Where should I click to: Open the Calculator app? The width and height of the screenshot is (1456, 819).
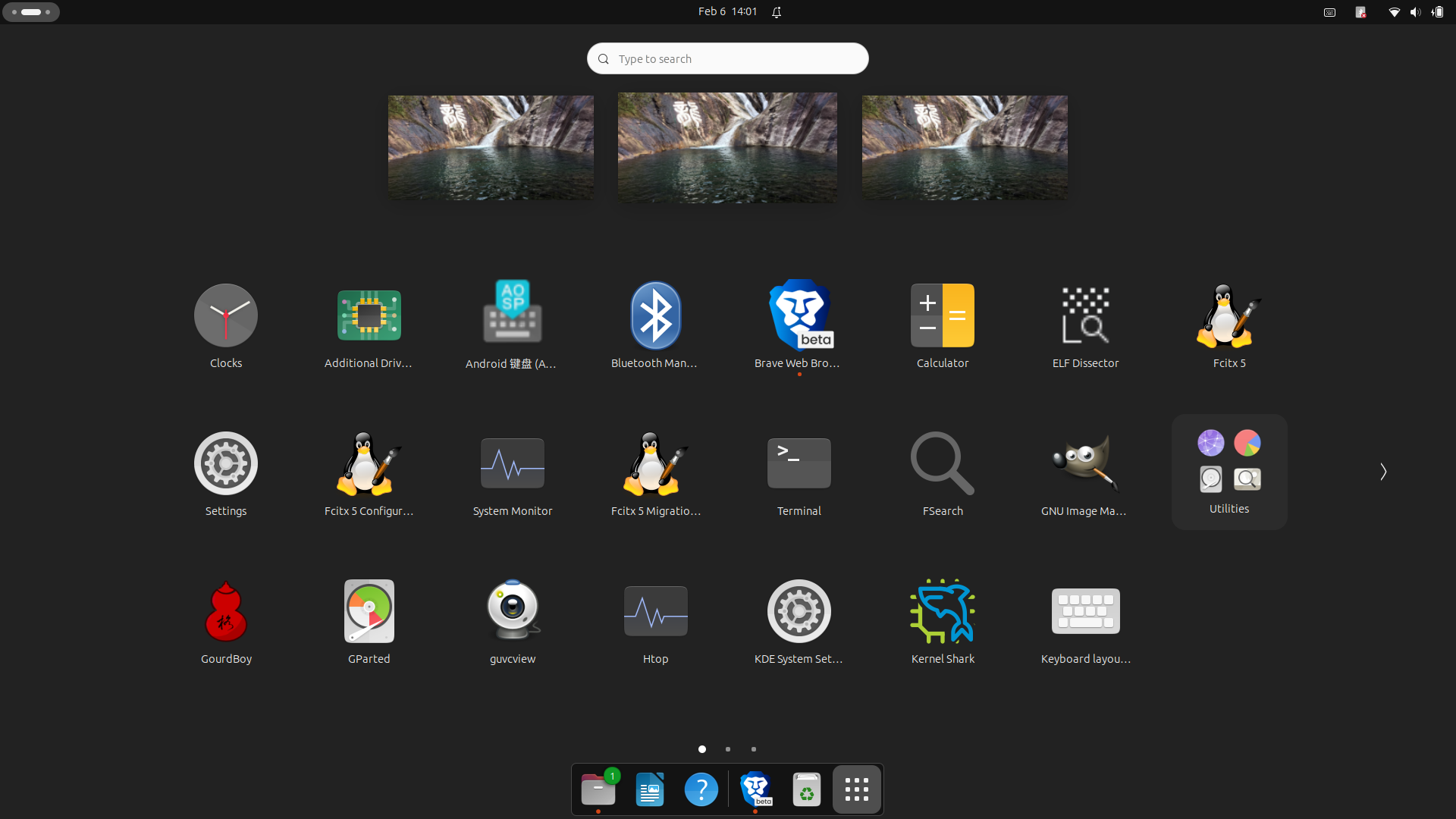[943, 326]
